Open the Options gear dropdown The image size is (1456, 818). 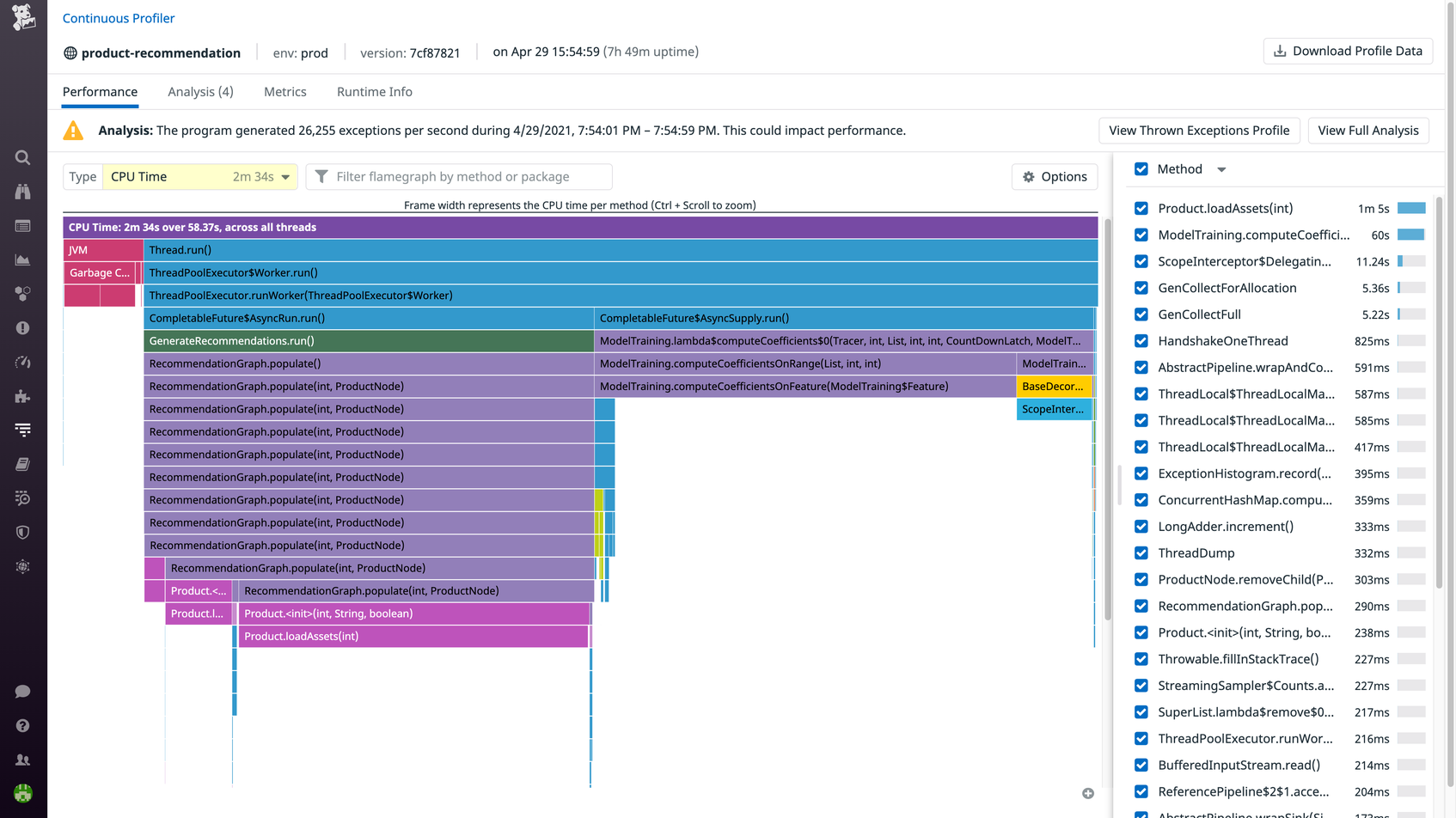pos(1055,176)
